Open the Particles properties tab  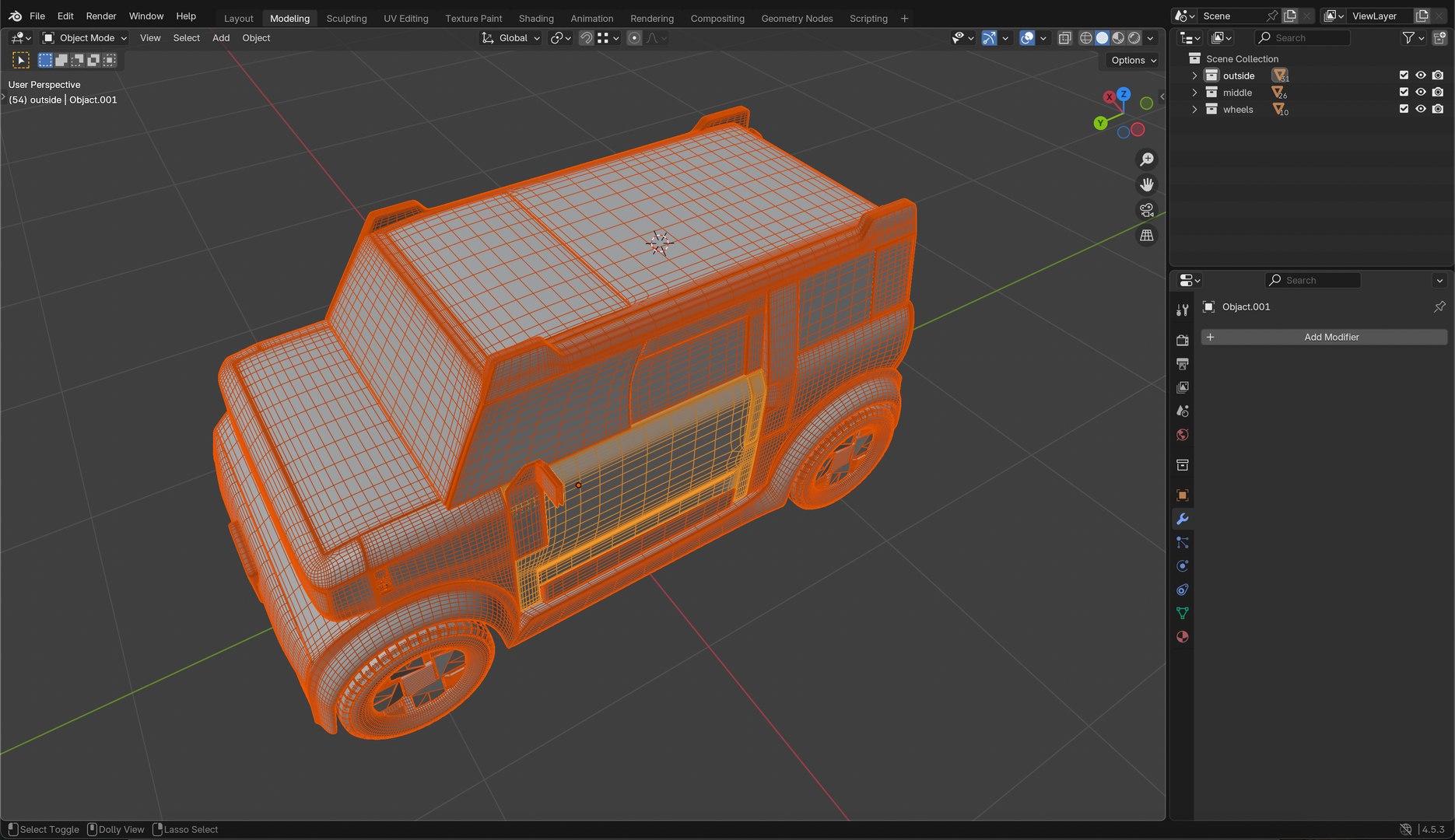point(1182,542)
